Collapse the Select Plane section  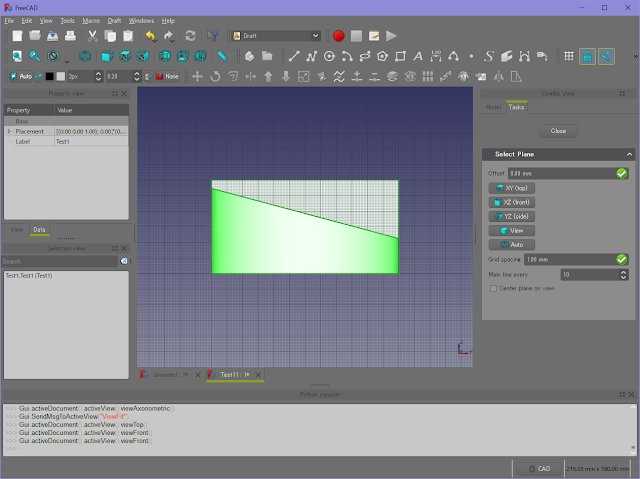[x=629, y=154]
